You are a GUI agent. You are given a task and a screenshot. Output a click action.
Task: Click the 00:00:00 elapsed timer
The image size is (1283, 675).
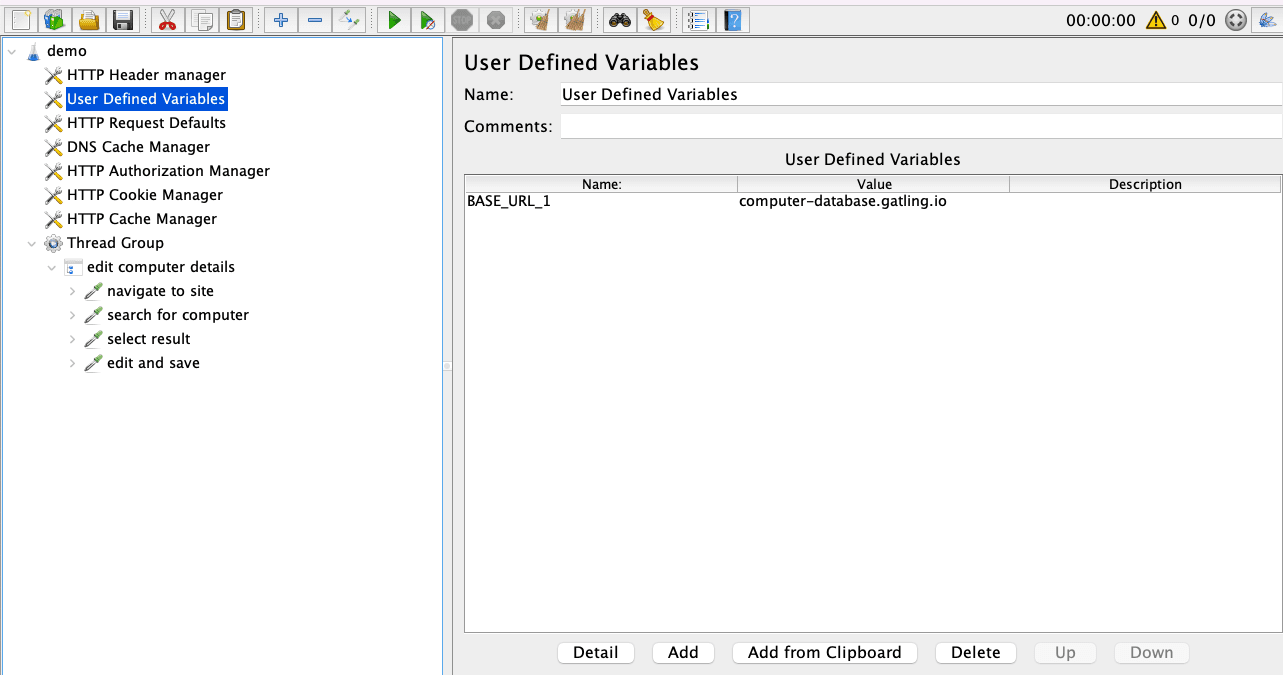tap(1101, 20)
